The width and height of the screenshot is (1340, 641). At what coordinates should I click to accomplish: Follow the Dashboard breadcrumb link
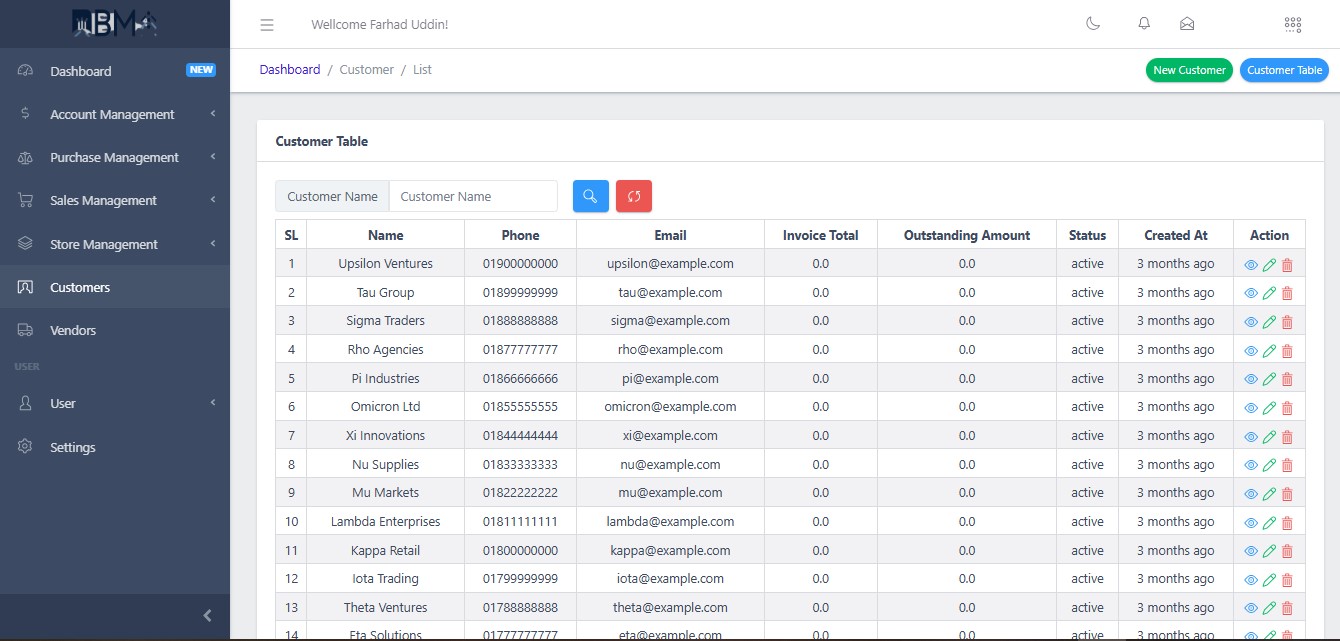(x=290, y=70)
